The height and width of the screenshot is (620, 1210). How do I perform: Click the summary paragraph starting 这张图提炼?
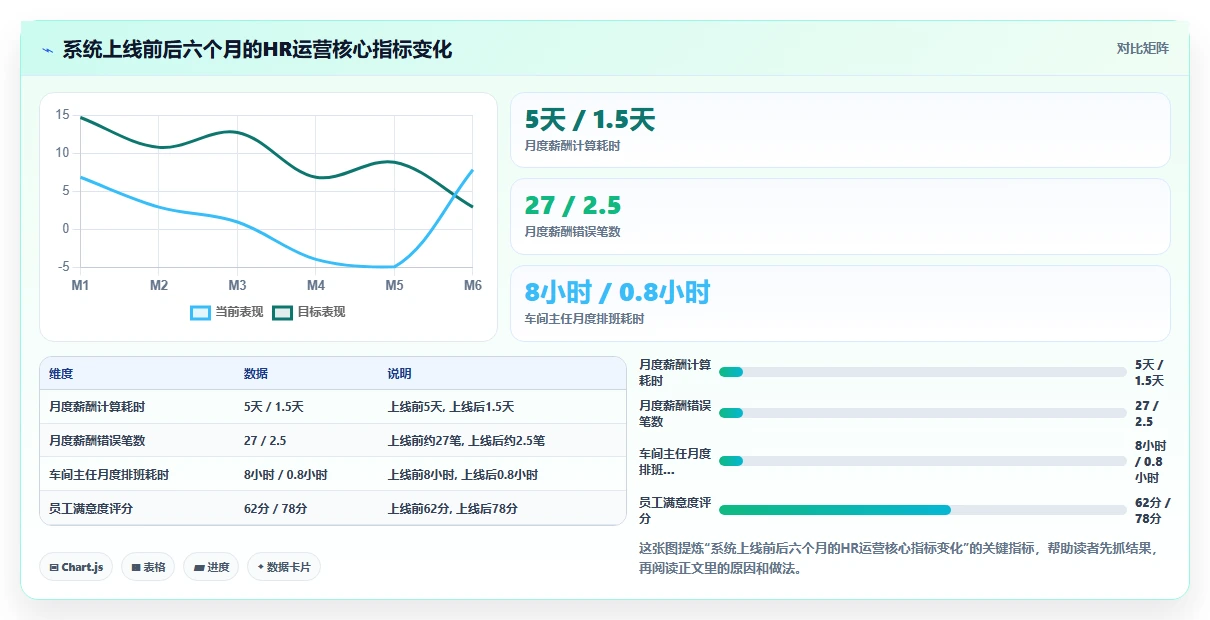898,558
